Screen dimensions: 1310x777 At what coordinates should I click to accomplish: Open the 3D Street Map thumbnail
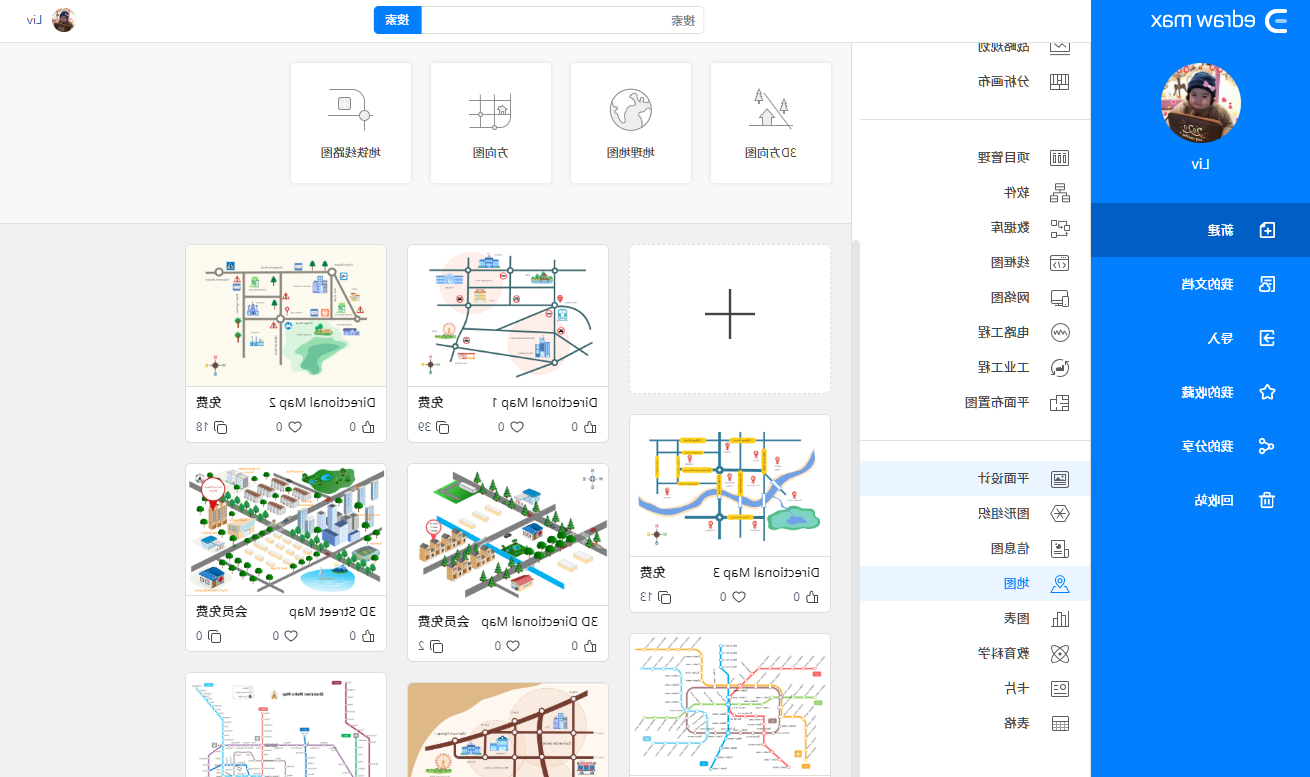[x=286, y=529]
